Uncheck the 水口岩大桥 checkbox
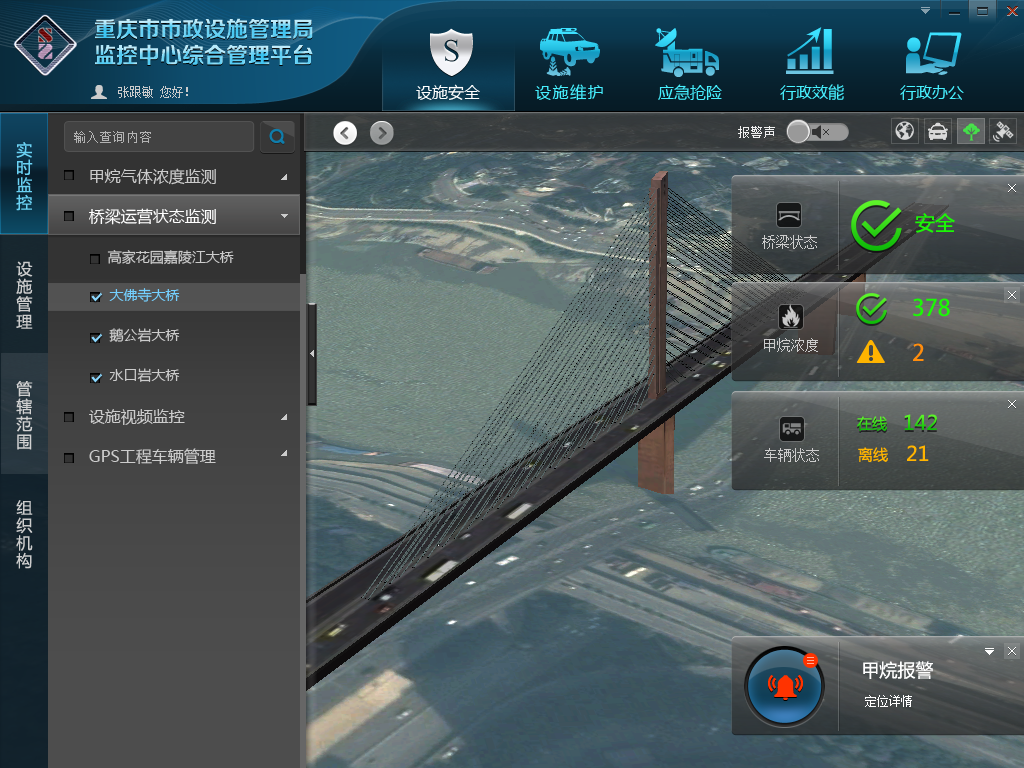Image resolution: width=1024 pixels, height=768 pixels. tap(96, 378)
